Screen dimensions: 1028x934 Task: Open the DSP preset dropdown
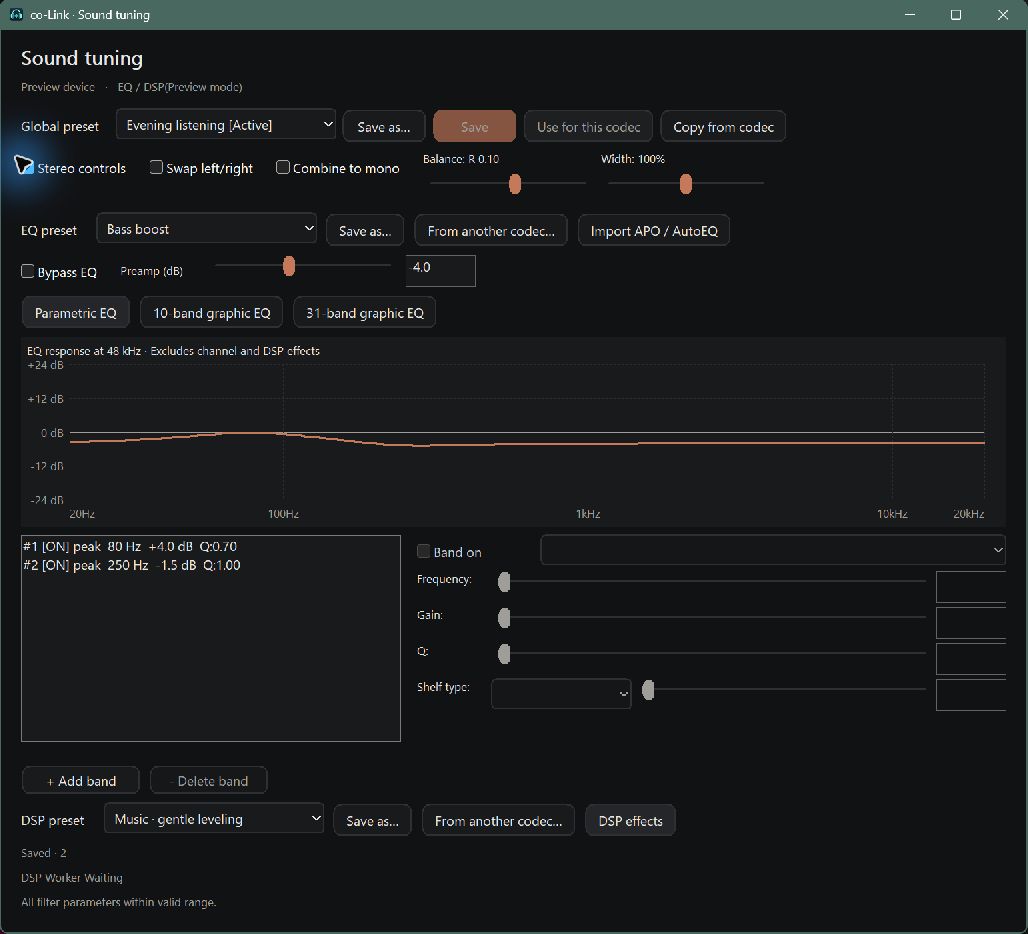pos(214,819)
